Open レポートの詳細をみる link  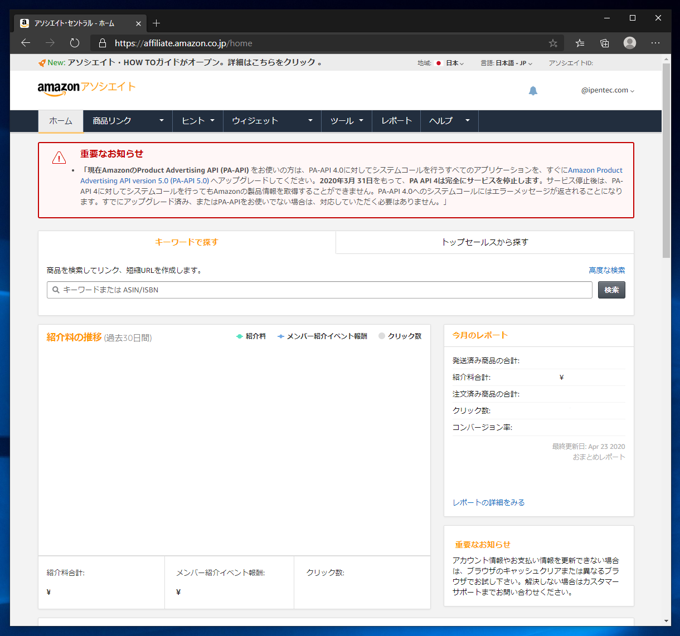(488, 502)
